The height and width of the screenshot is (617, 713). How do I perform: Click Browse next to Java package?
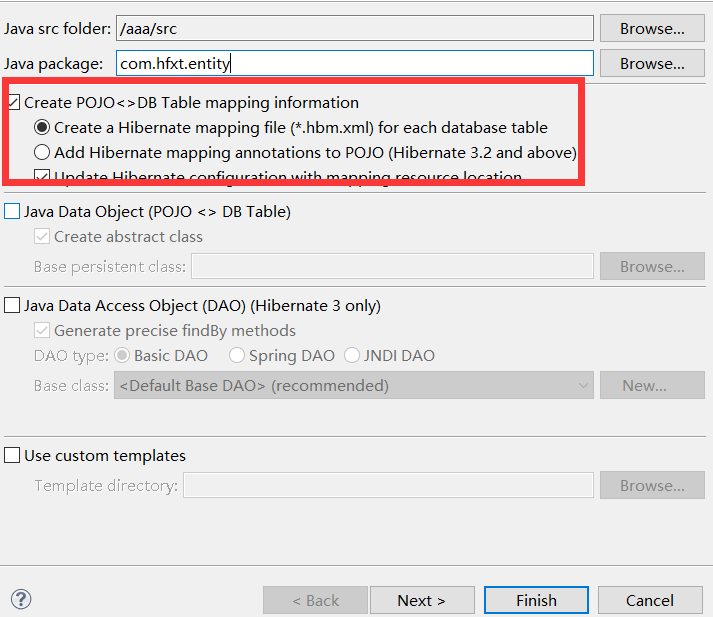point(652,63)
